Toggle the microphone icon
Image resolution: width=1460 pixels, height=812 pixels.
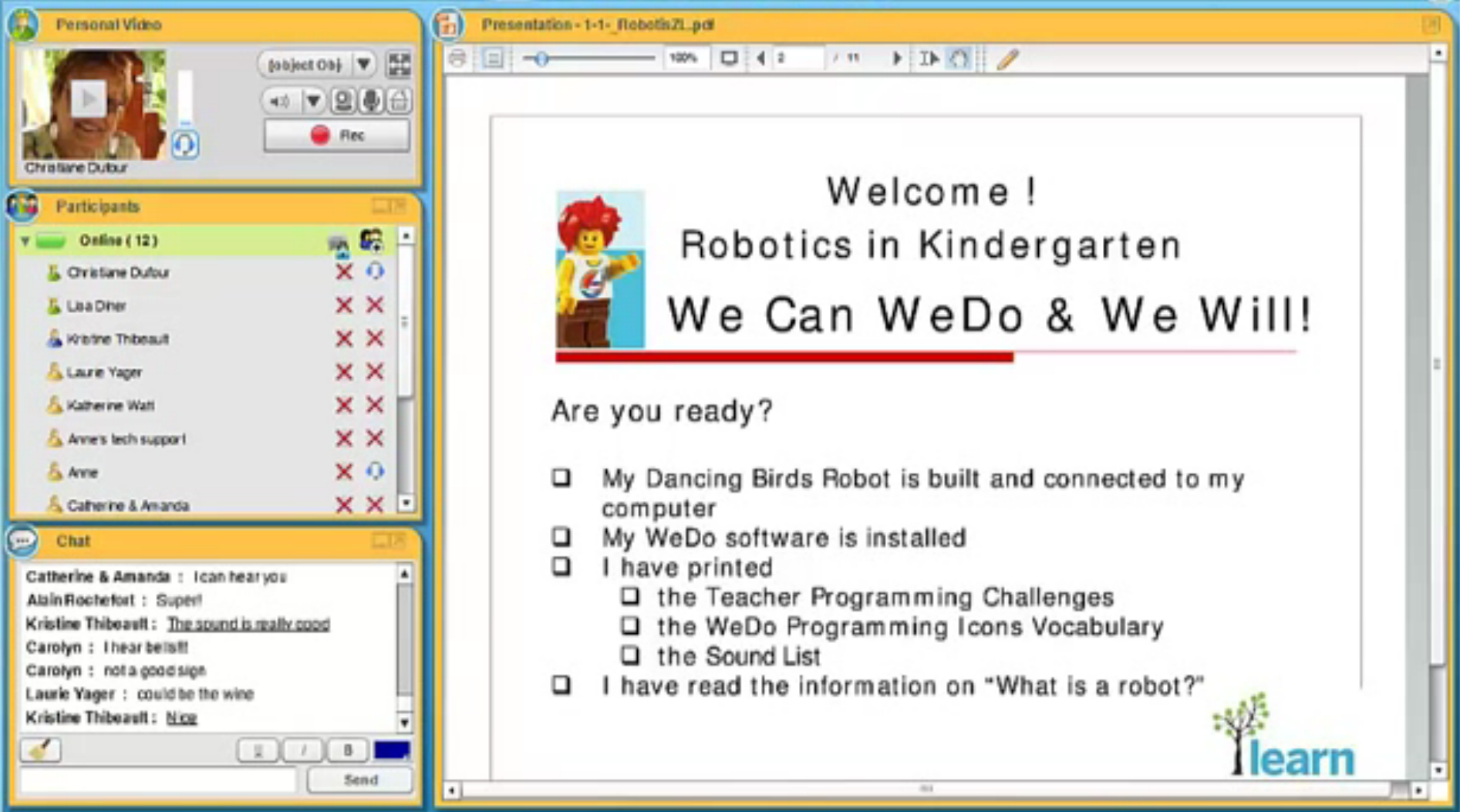(371, 101)
